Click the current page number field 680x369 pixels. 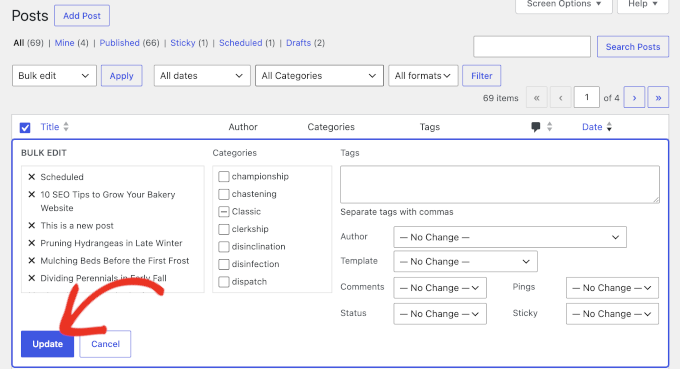(x=587, y=97)
